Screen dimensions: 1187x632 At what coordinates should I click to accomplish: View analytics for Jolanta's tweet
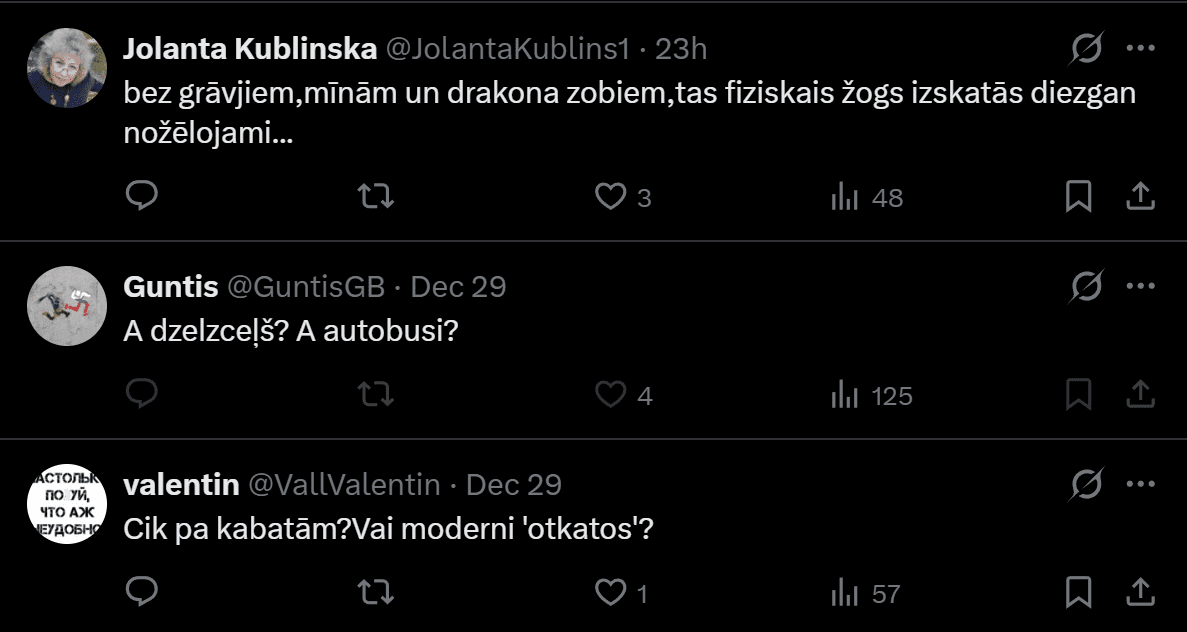(x=845, y=197)
